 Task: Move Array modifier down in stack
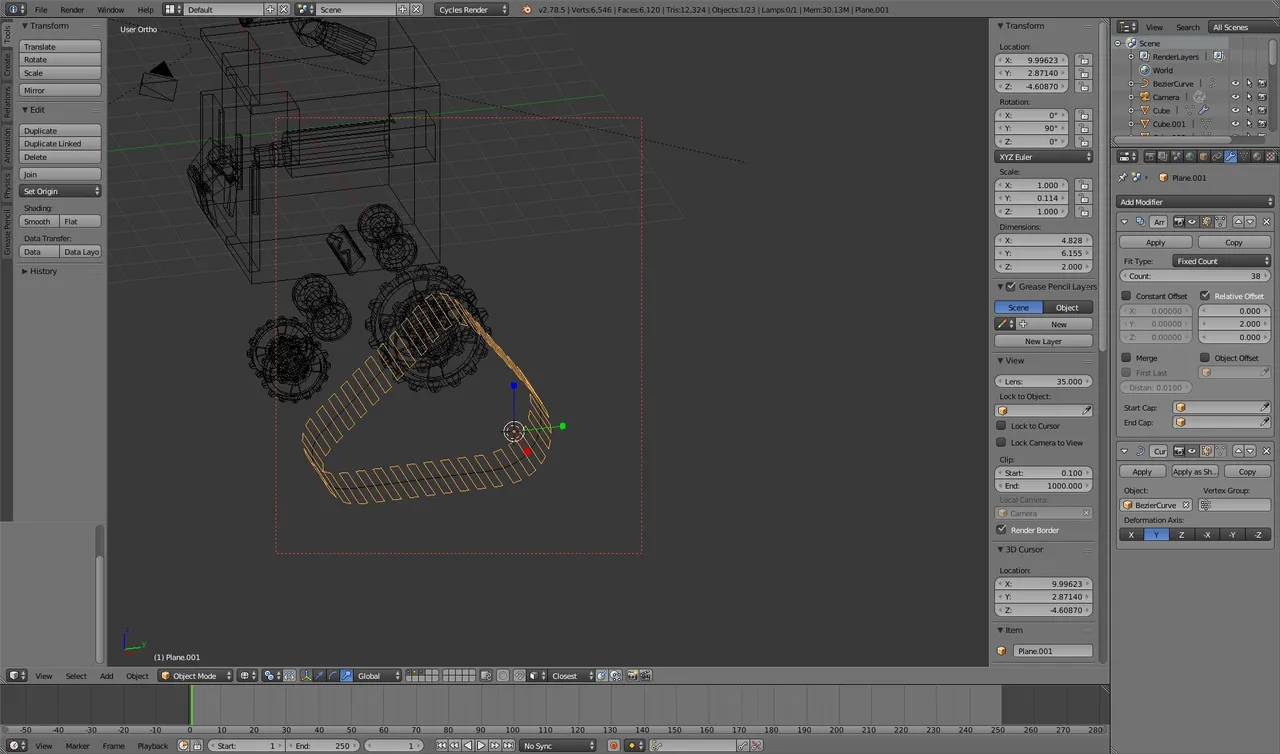[1250, 222]
